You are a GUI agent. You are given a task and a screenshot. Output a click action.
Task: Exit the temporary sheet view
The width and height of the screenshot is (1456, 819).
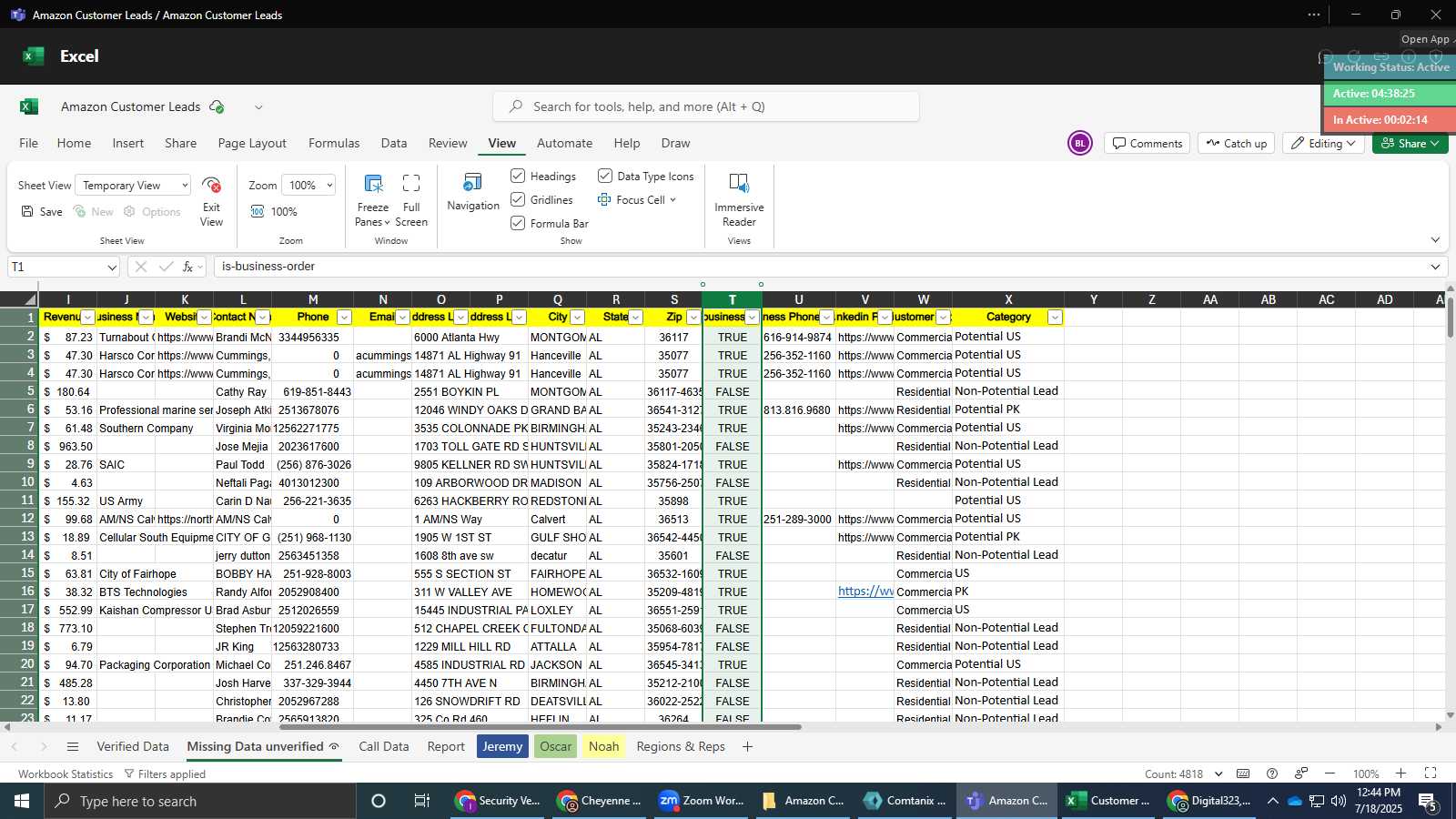[211, 200]
